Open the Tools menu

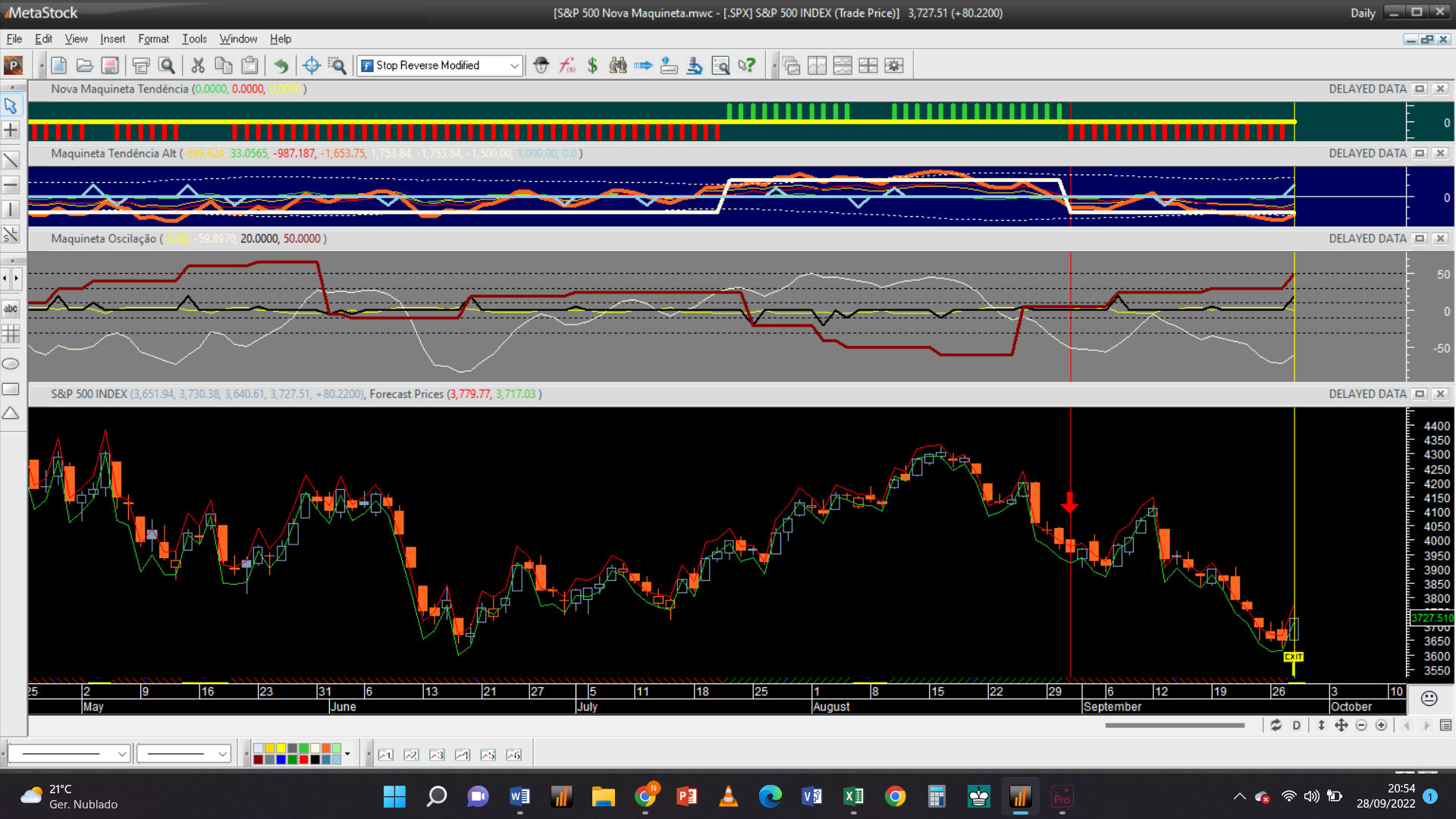click(194, 39)
